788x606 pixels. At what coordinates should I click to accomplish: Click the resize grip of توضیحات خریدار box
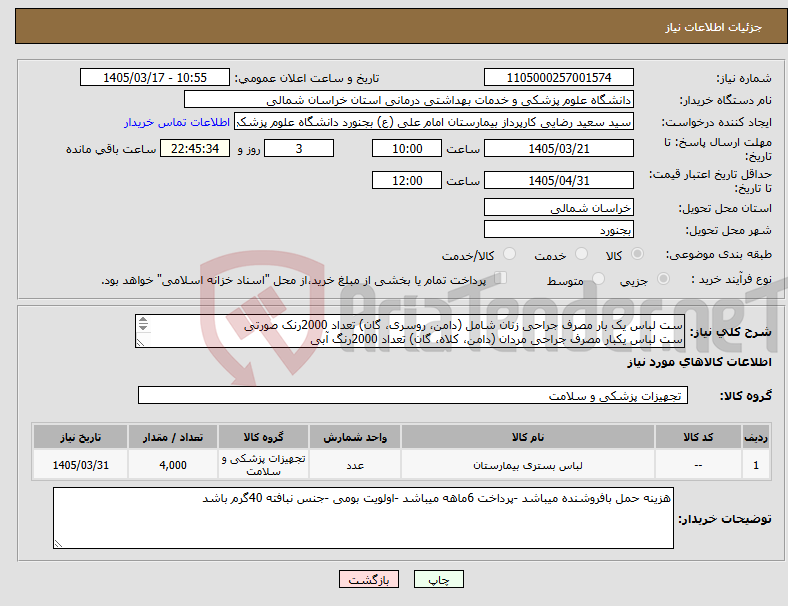pos(58,543)
